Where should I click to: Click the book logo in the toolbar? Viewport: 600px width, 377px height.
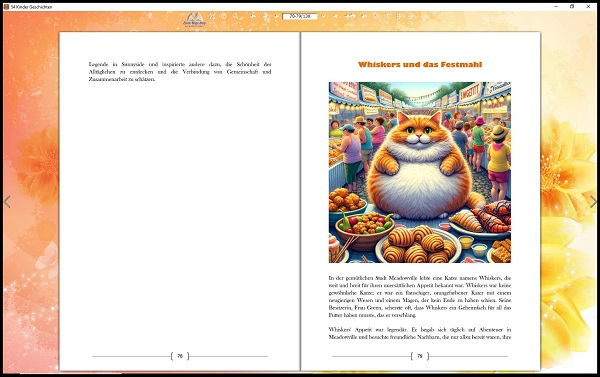click(x=195, y=19)
